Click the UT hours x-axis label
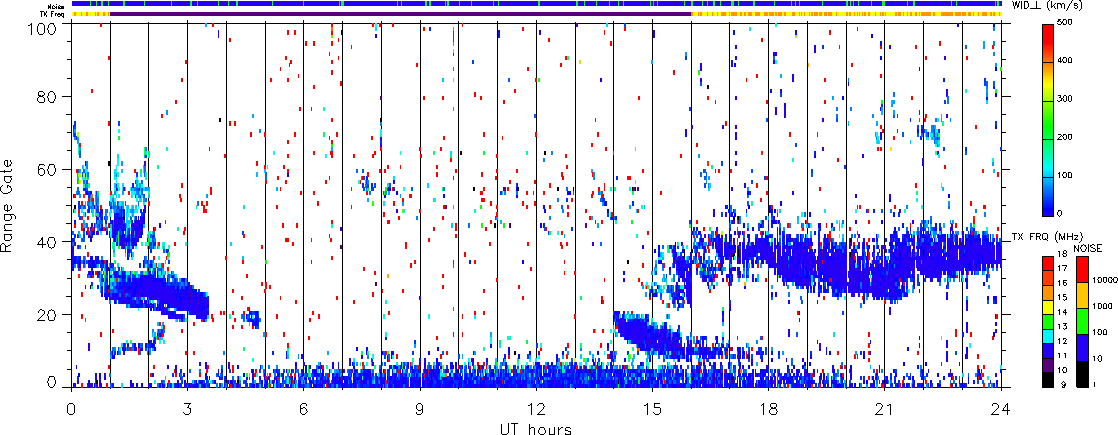Screen dimensions: 1118x435 tap(536, 427)
